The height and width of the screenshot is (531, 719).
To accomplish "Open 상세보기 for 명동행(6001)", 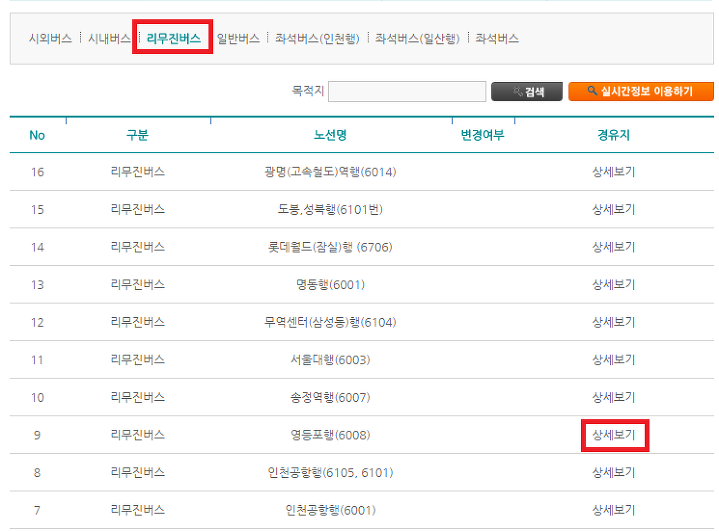I will [614, 285].
